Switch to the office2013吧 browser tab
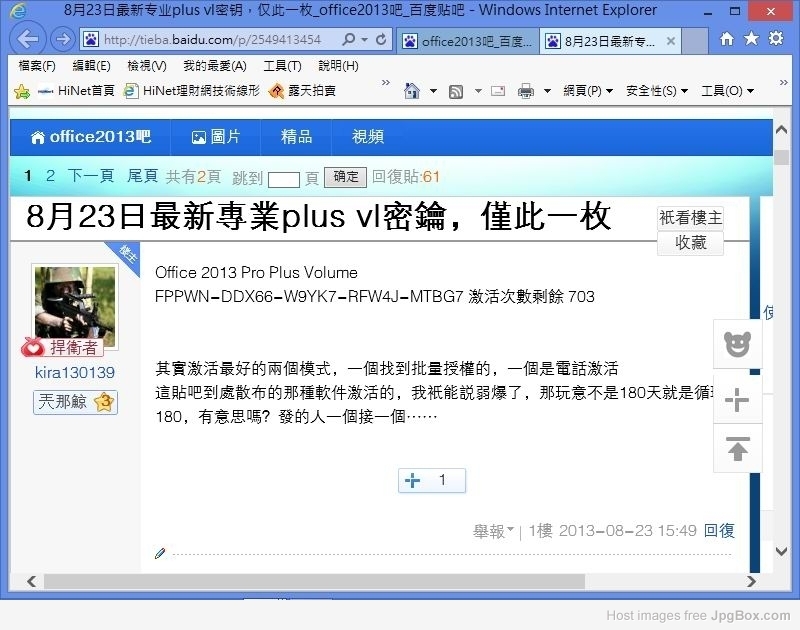The width and height of the screenshot is (800, 630). point(467,41)
